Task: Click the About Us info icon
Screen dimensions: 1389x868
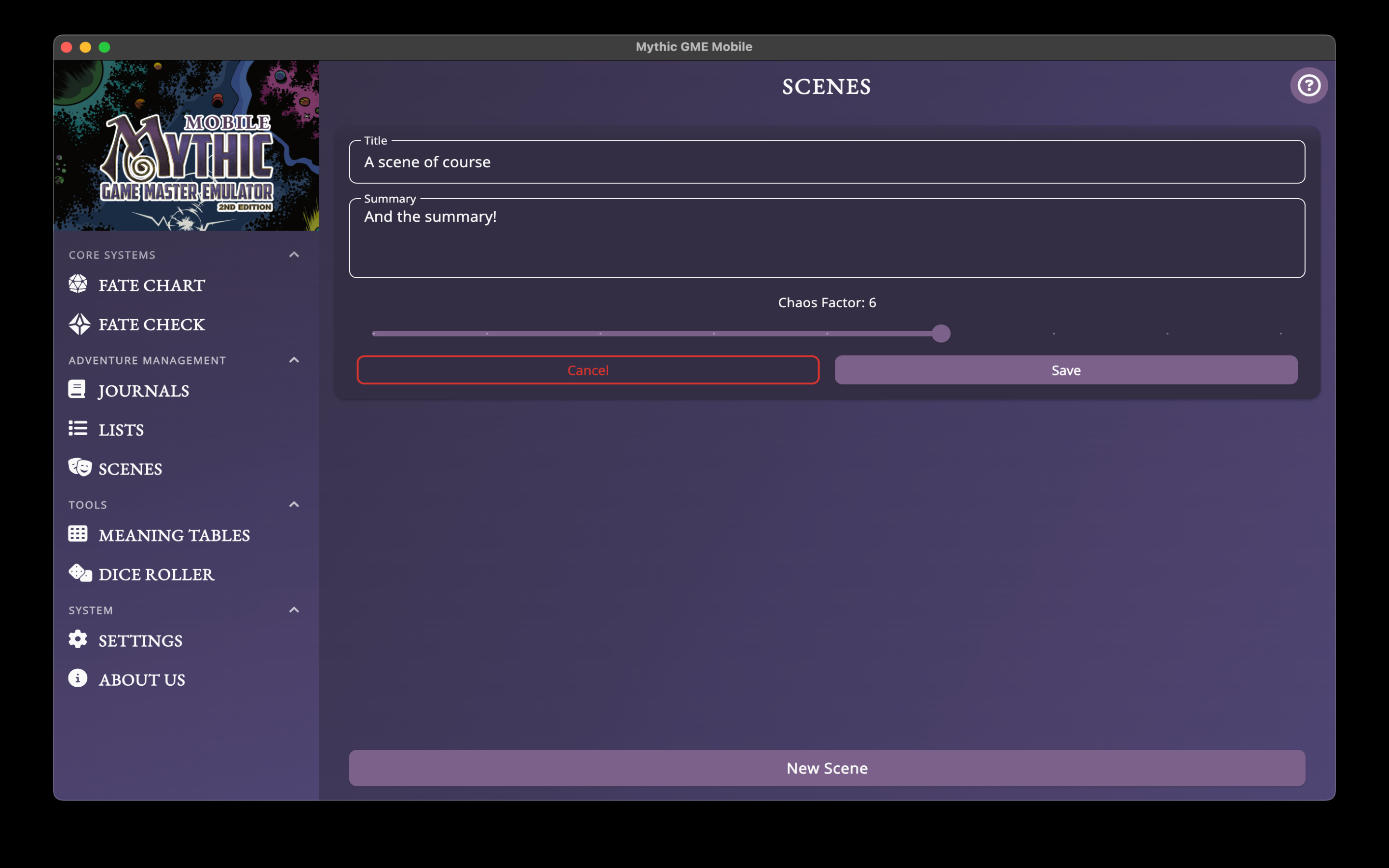Action: pyautogui.click(x=78, y=678)
